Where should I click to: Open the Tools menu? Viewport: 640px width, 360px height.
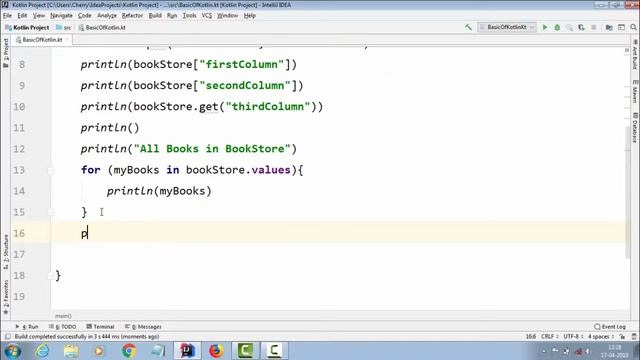(x=189, y=16)
